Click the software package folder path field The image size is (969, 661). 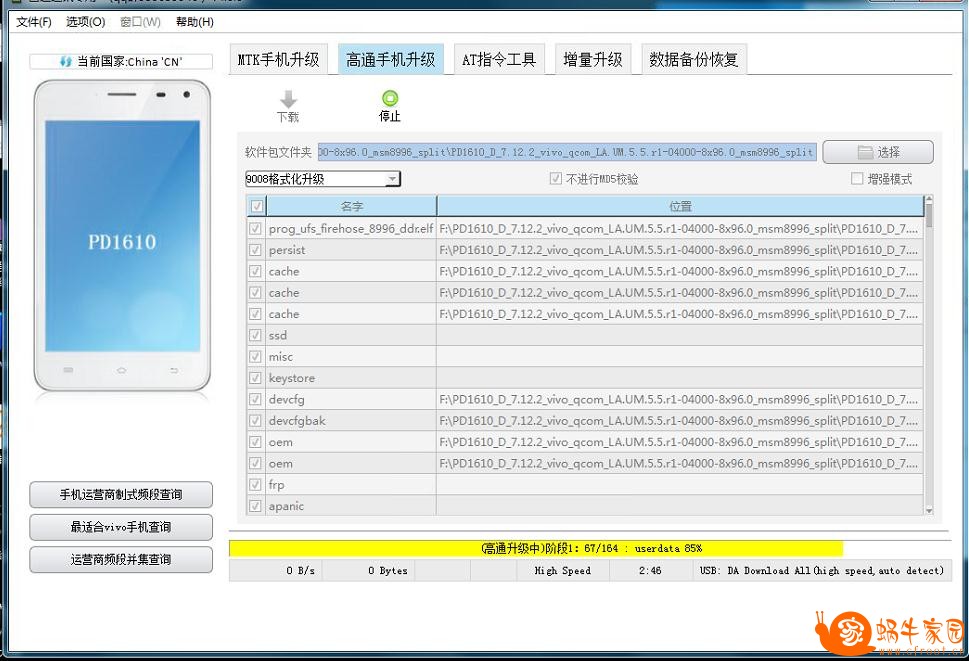pyautogui.click(x=567, y=152)
